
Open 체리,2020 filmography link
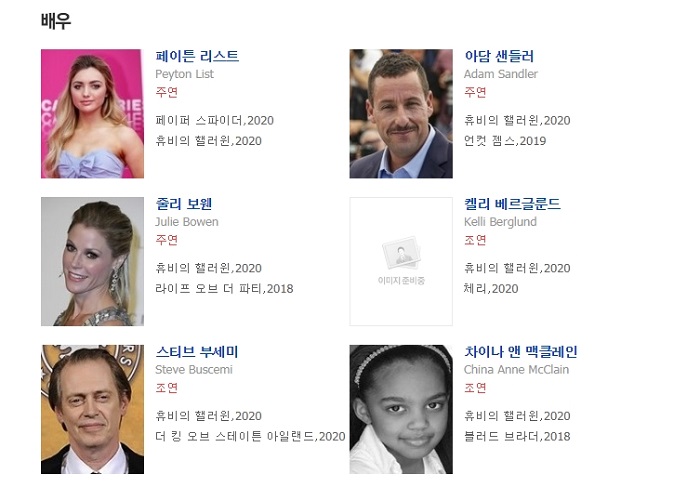(491, 289)
